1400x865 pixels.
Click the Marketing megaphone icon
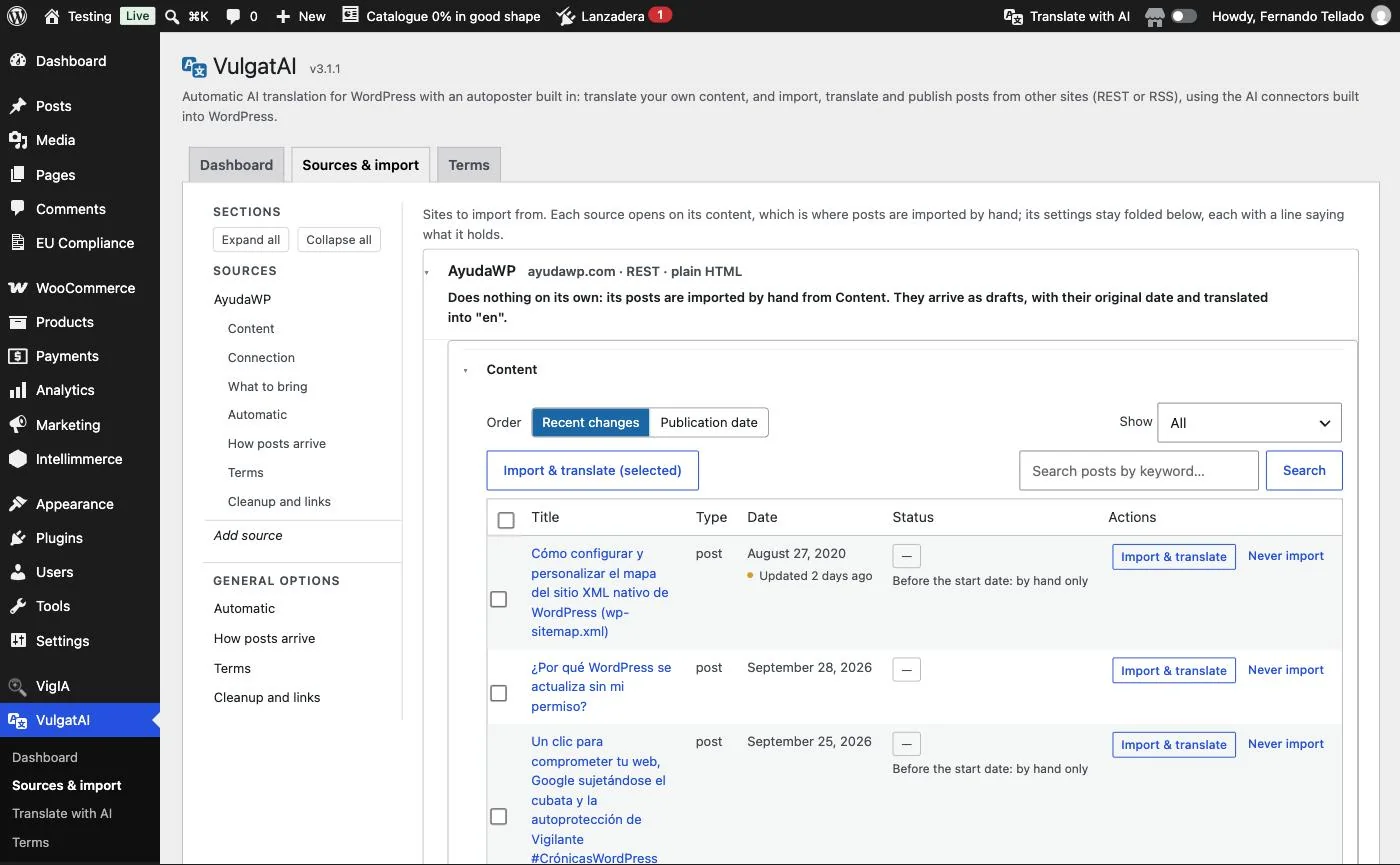click(17, 425)
